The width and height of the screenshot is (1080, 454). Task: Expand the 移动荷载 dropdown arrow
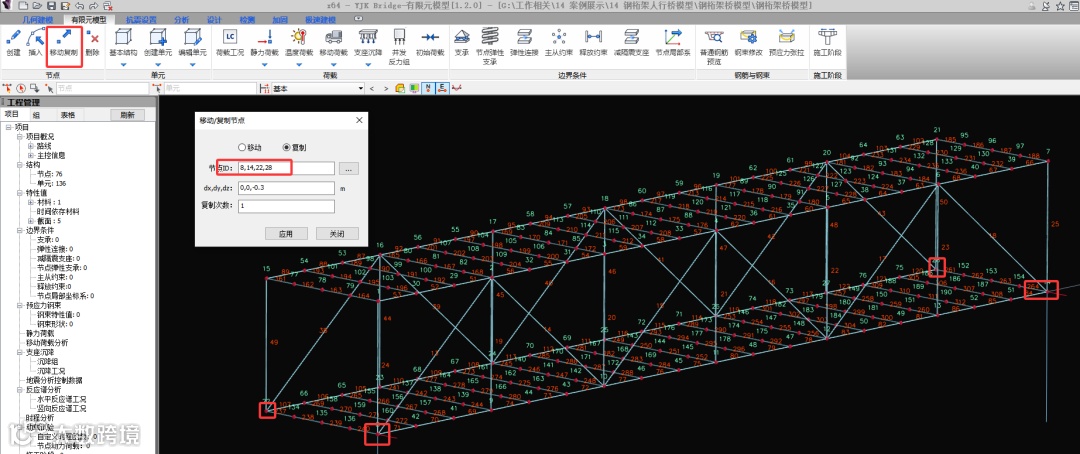coord(333,65)
